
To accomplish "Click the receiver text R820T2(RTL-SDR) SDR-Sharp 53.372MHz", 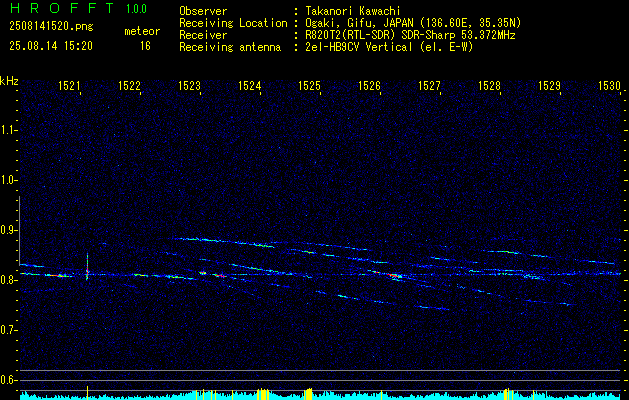I will 410,35.
